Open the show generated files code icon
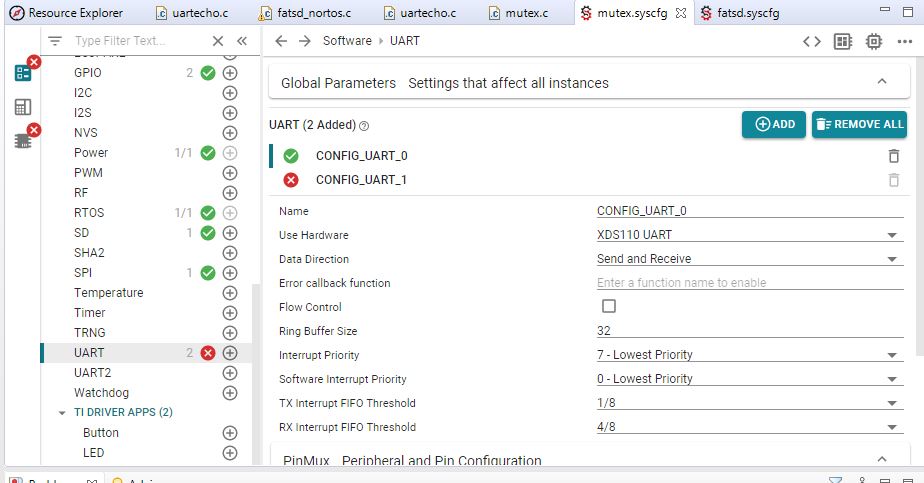Image resolution: width=924 pixels, height=483 pixels. (812, 41)
